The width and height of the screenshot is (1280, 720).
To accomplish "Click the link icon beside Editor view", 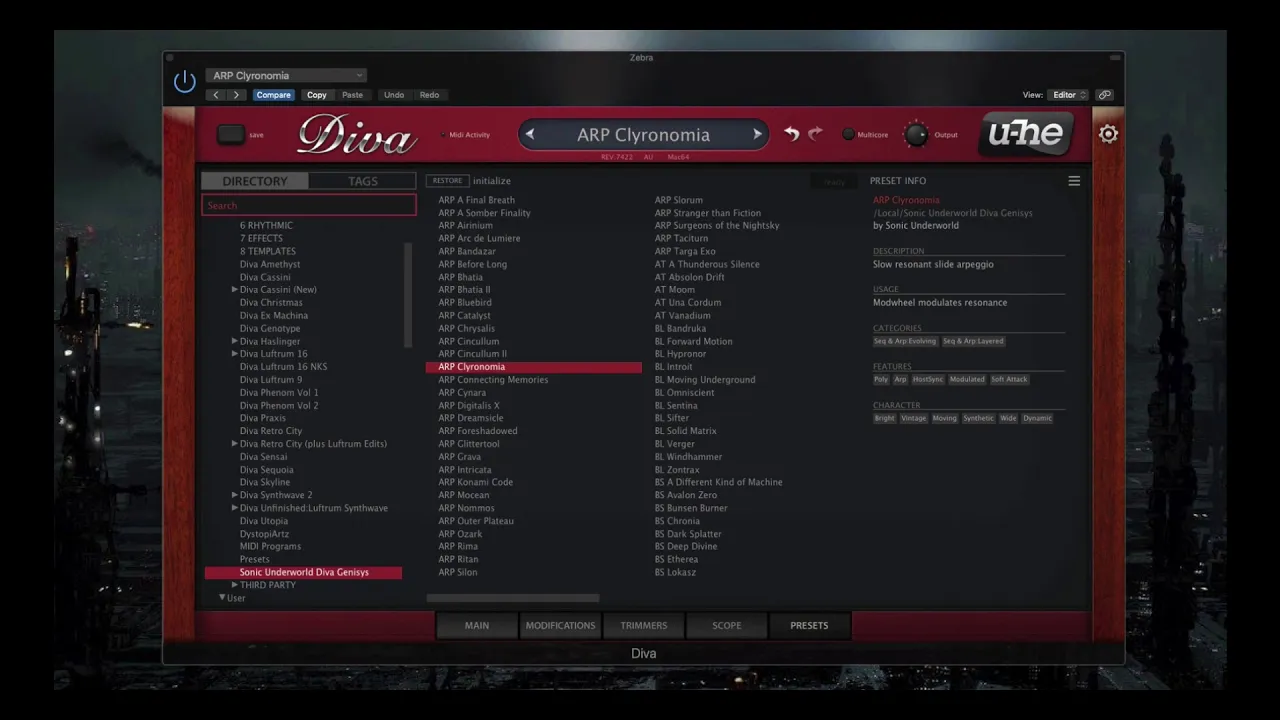I will click(x=1104, y=95).
